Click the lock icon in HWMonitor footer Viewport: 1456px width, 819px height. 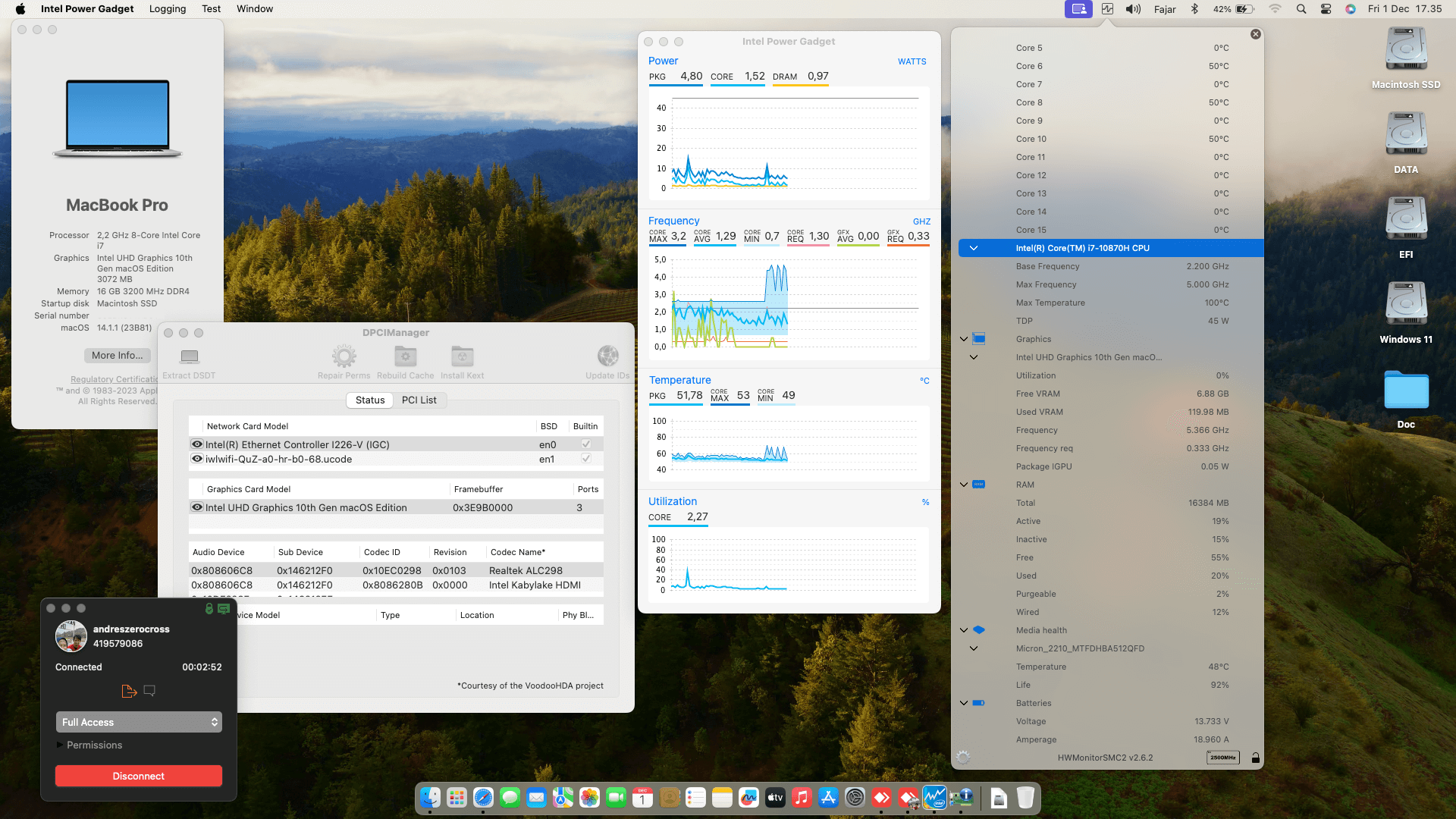tap(1256, 758)
